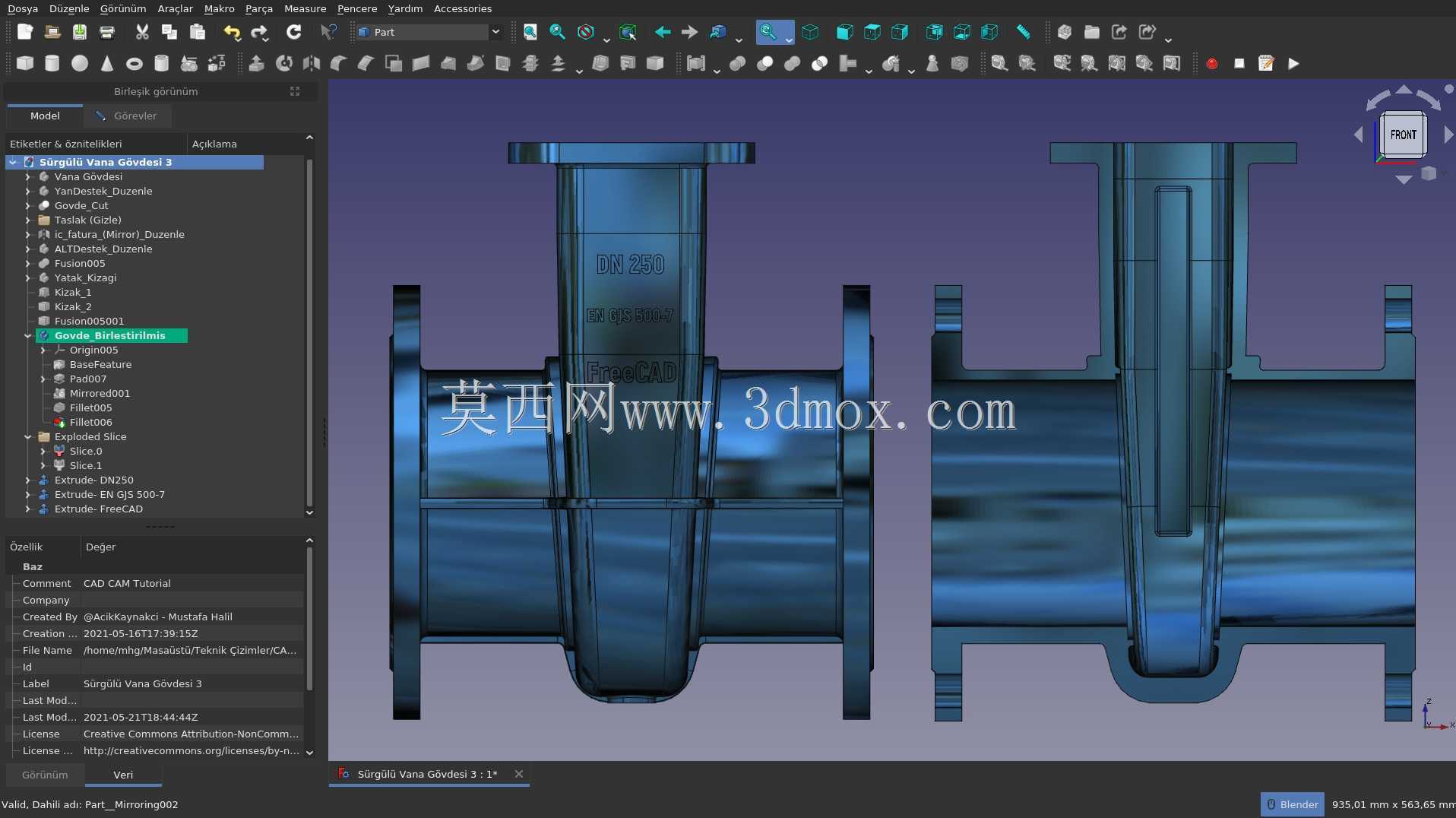Save the document with the Save icon
Image resolution: width=1456 pixels, height=818 pixels.
[x=80, y=32]
